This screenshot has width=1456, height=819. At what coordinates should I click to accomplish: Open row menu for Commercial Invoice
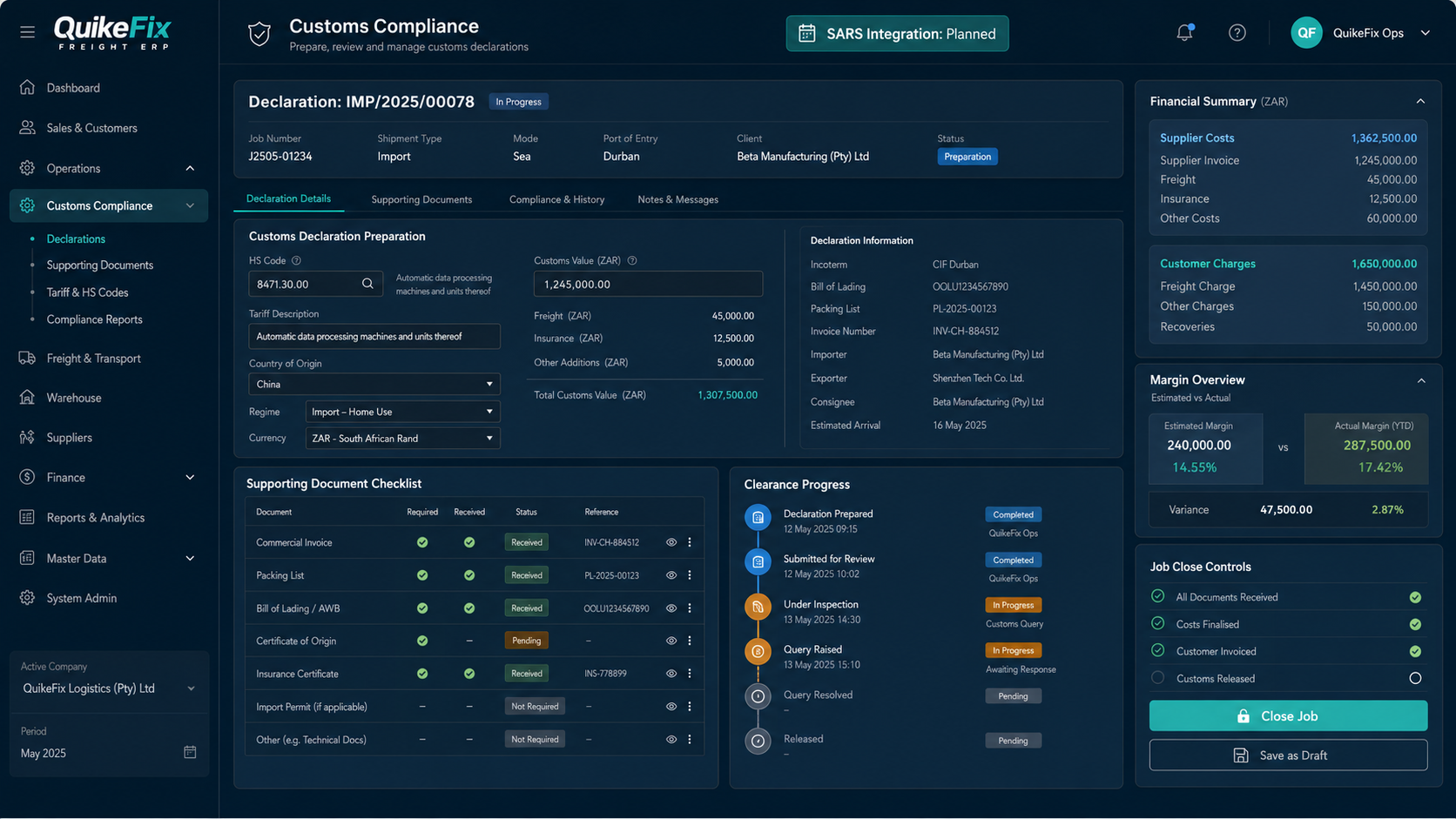(x=690, y=542)
